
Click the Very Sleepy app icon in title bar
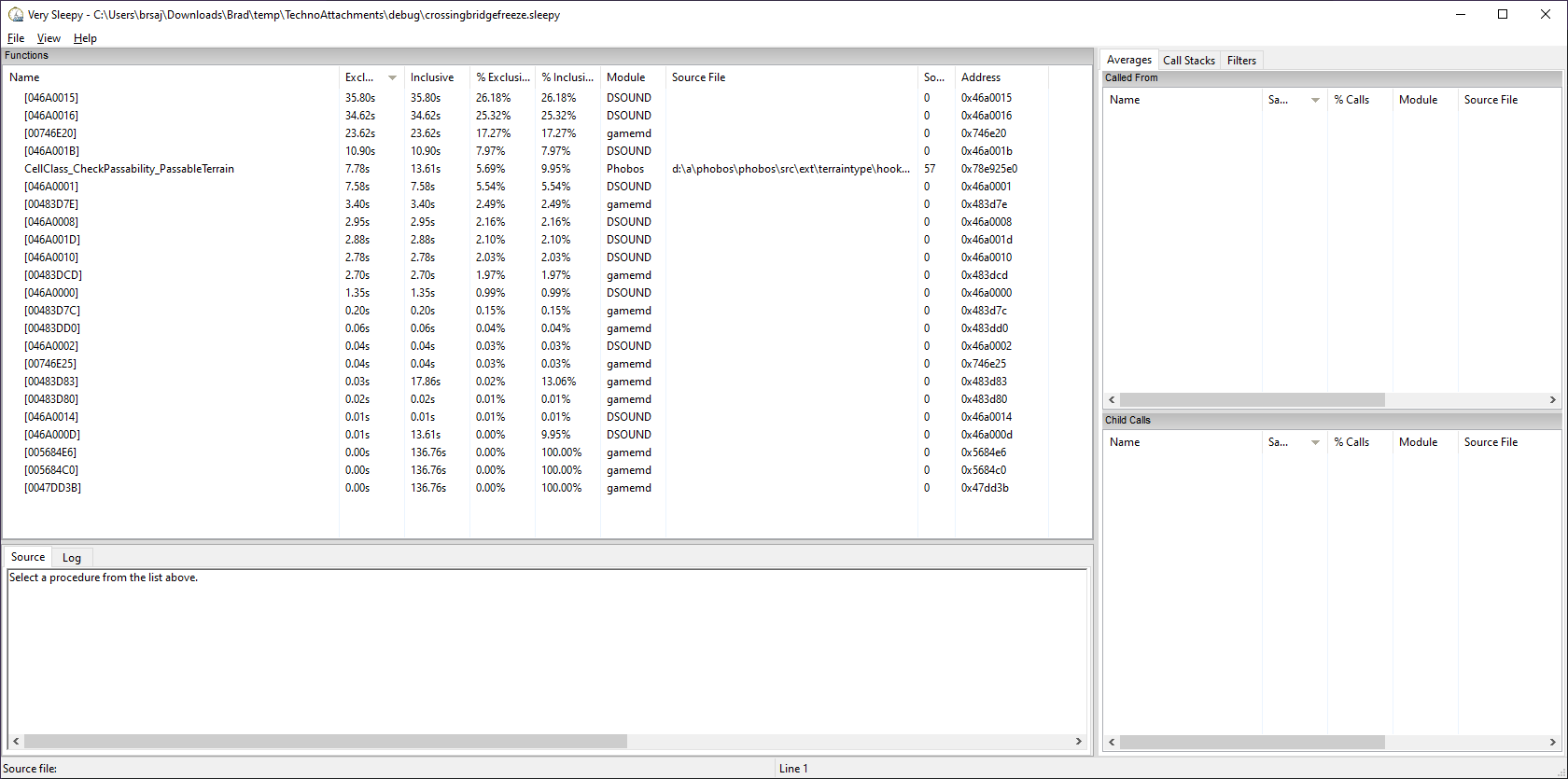pos(16,15)
